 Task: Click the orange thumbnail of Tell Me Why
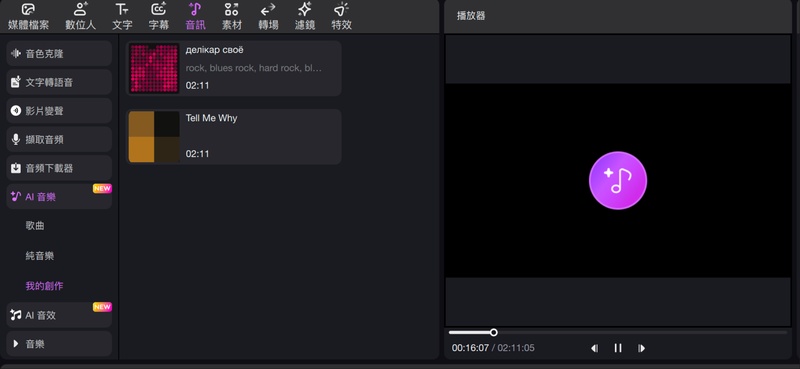[154, 137]
